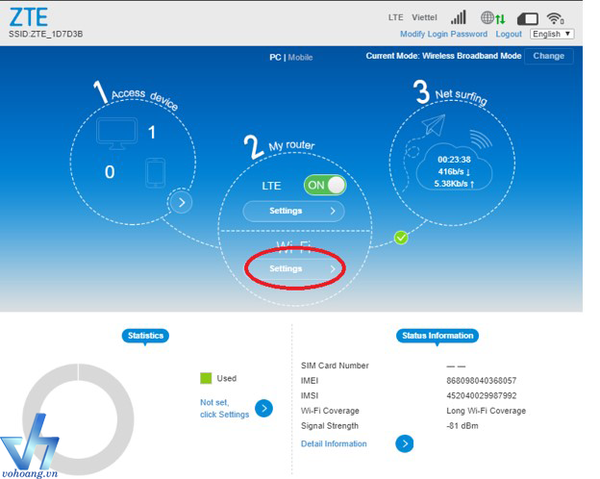
Task: Click the SIM Card Number label
Action: [335, 366]
